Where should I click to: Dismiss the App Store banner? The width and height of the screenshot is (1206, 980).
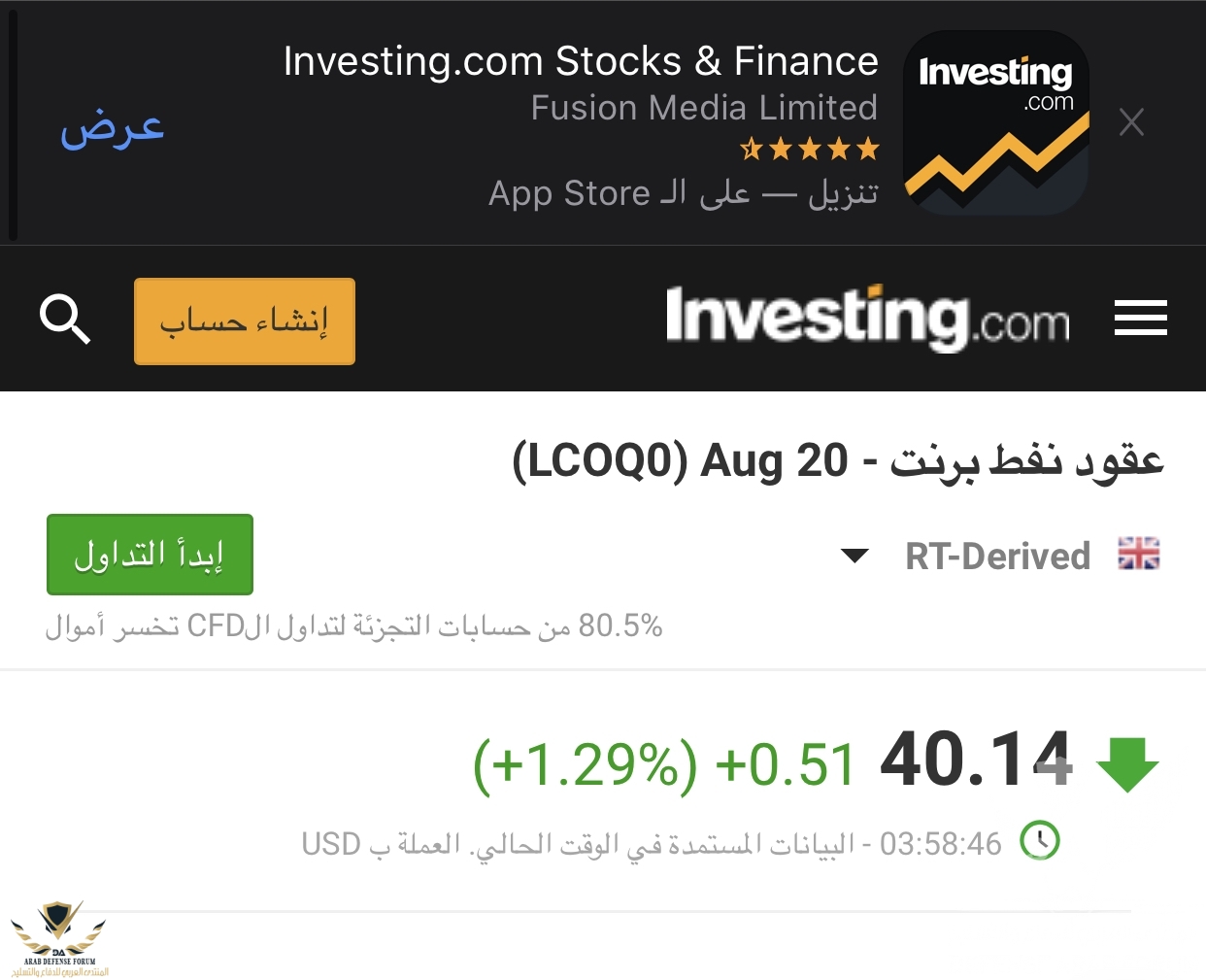click(x=1131, y=122)
